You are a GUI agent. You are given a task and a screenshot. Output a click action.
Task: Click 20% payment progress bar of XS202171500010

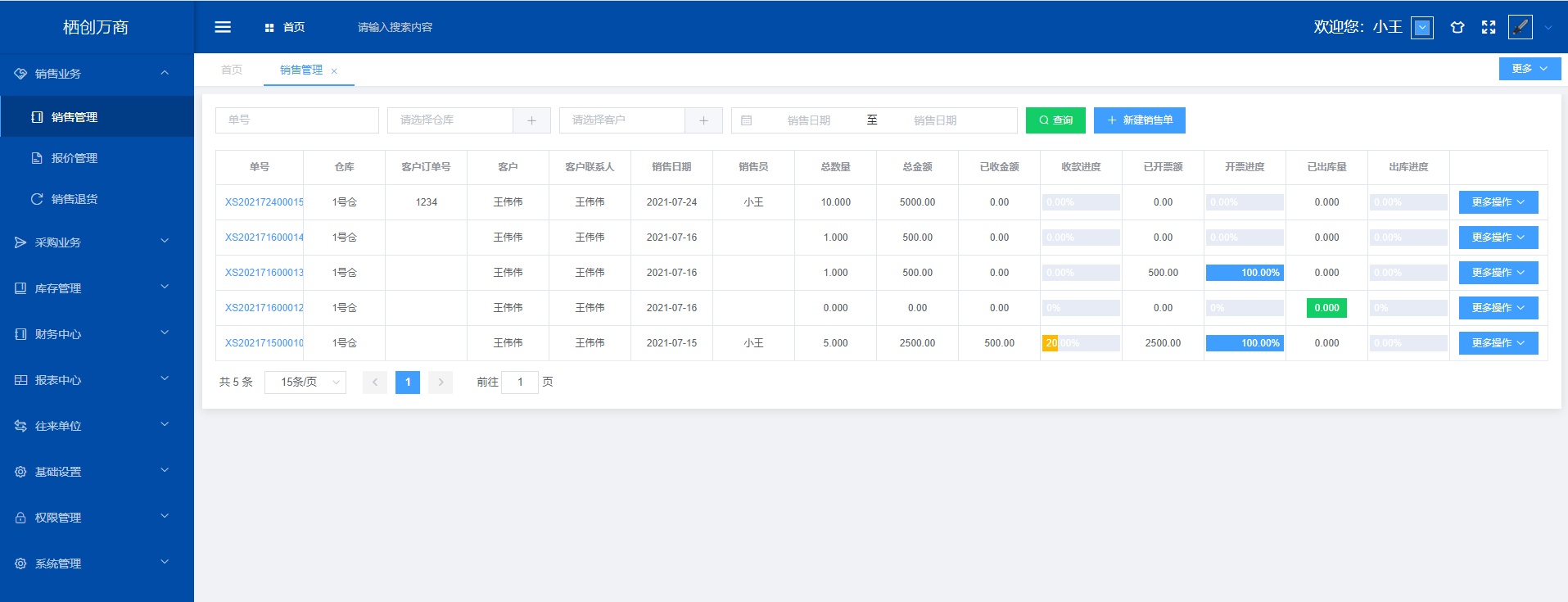click(1081, 343)
